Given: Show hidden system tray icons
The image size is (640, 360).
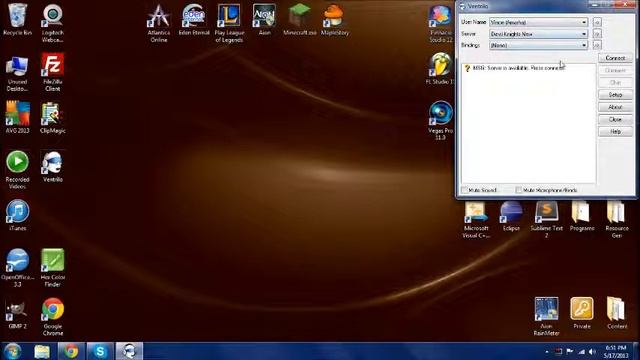Looking at the screenshot, I should (x=547, y=352).
